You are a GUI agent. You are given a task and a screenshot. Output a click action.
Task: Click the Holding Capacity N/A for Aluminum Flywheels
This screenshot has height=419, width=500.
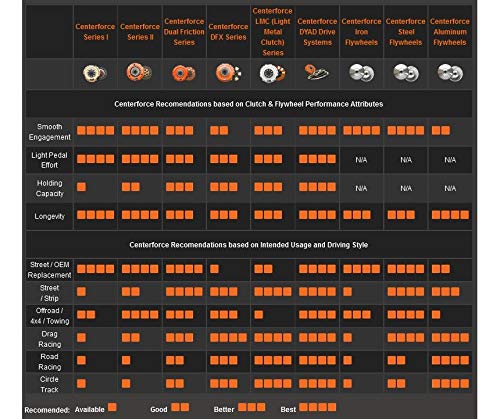coord(450,189)
